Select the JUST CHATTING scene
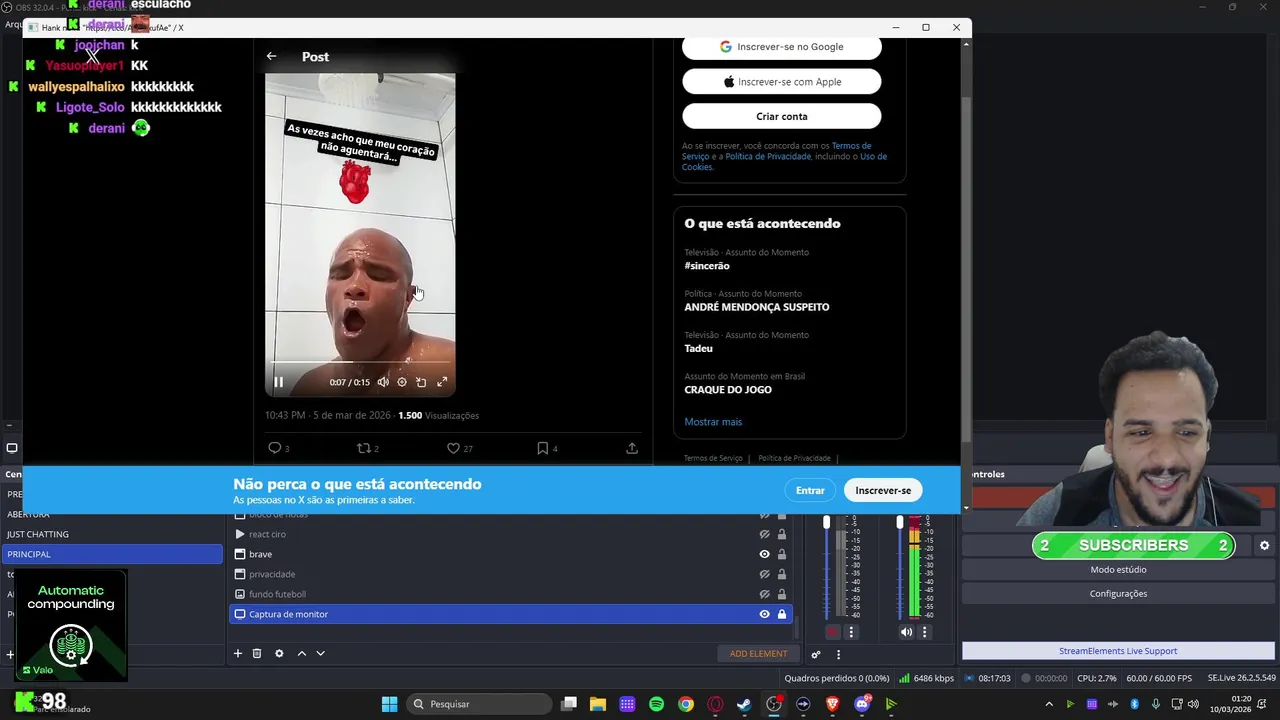1280x720 pixels. coord(112,534)
